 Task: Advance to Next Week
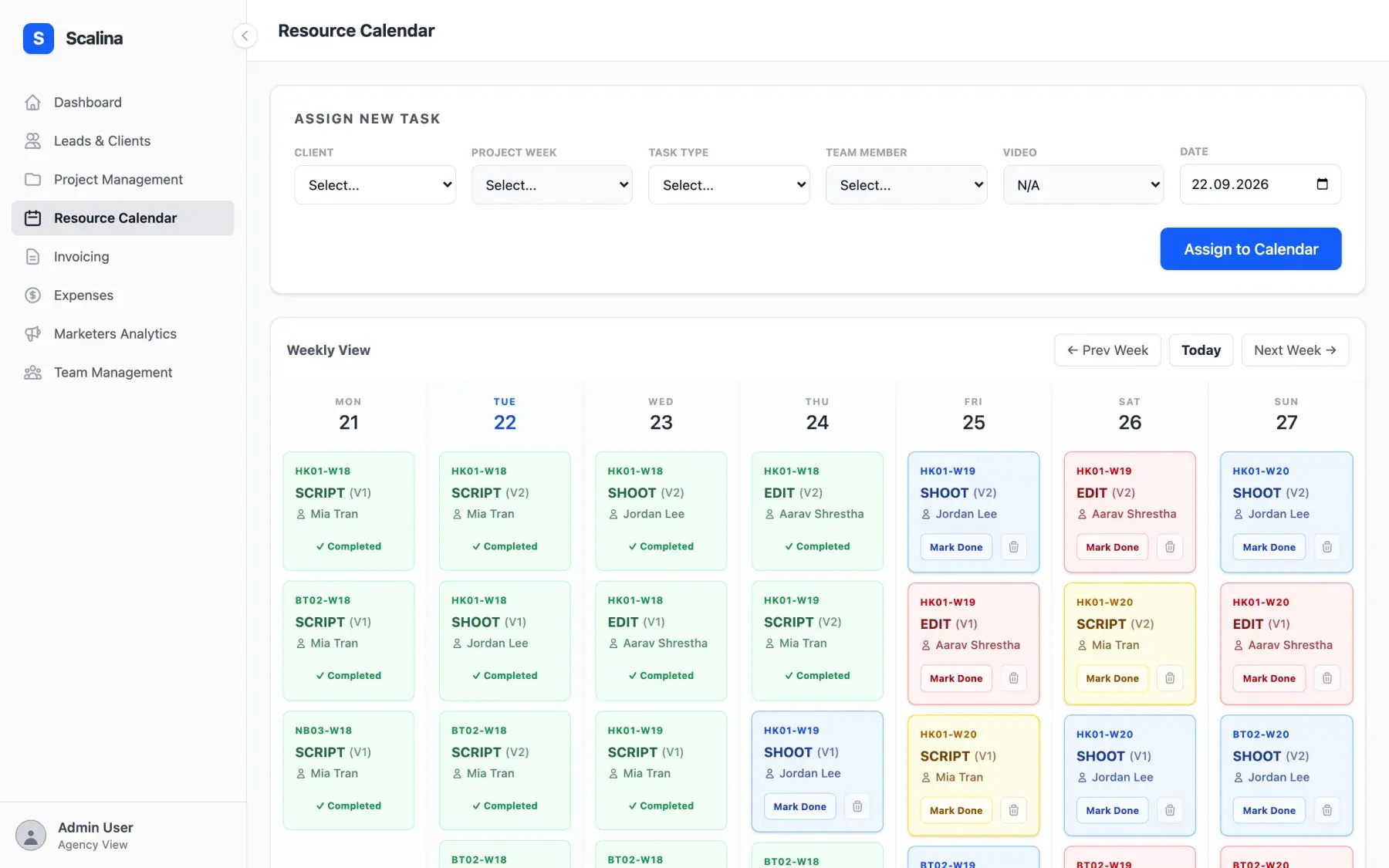[1295, 350]
